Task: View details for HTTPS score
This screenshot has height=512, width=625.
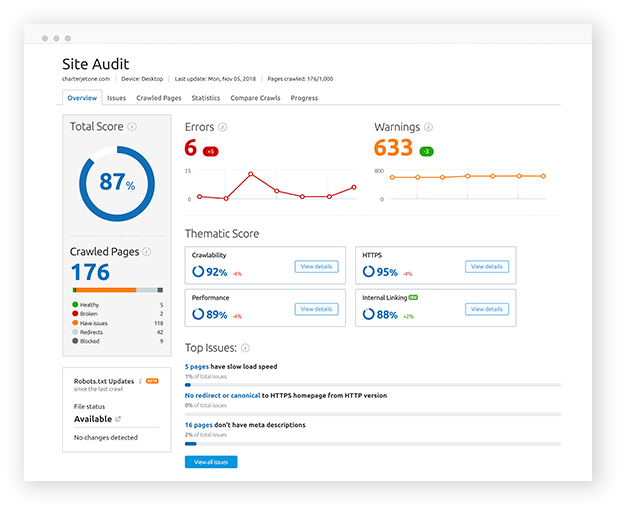Action: point(487,267)
